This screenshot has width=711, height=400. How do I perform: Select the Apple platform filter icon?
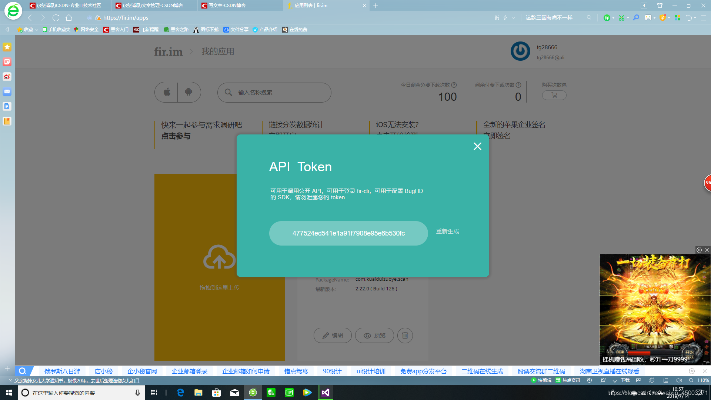(x=167, y=93)
